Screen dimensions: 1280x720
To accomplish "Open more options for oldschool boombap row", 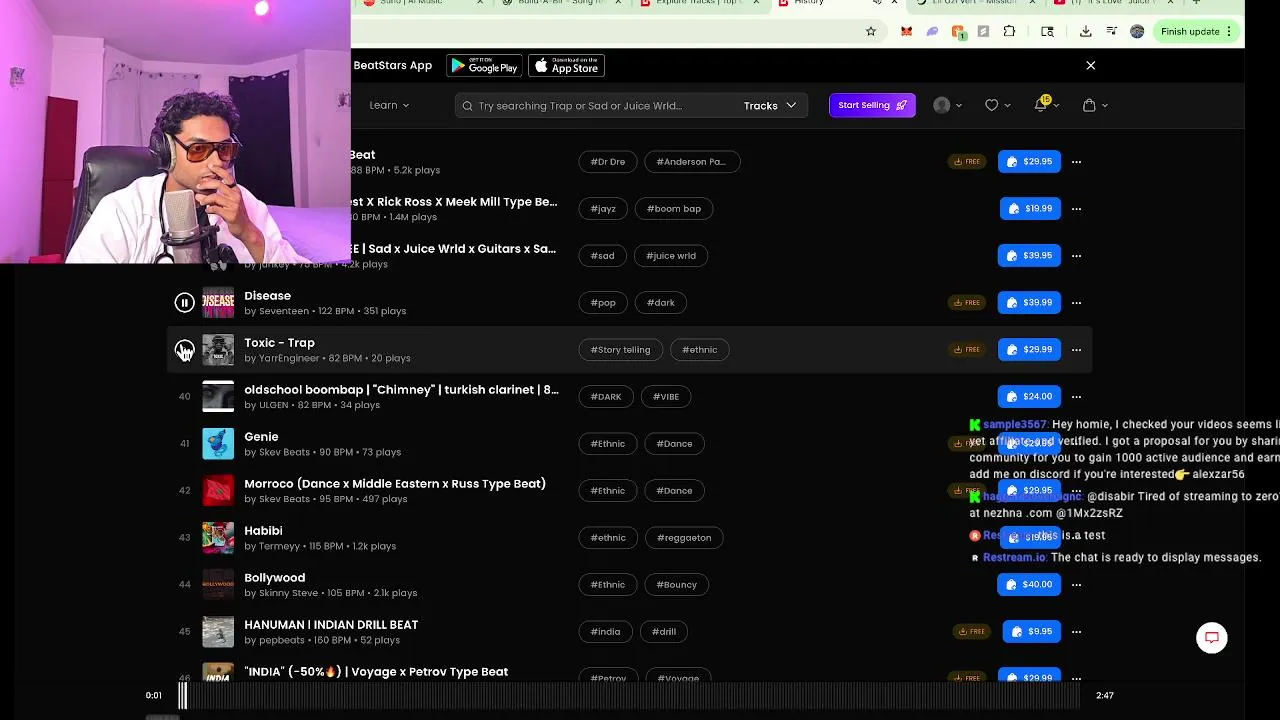I will point(1076,396).
